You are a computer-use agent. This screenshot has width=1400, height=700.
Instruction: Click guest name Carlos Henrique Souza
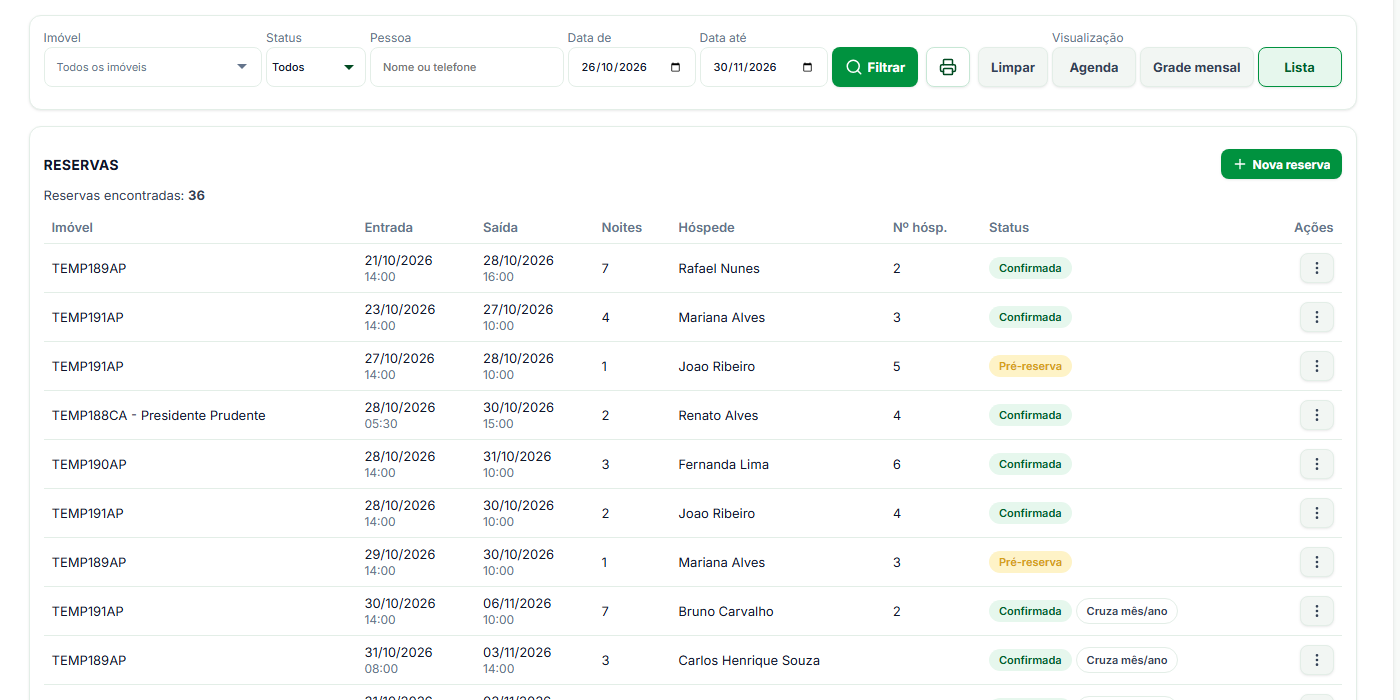[749, 660]
